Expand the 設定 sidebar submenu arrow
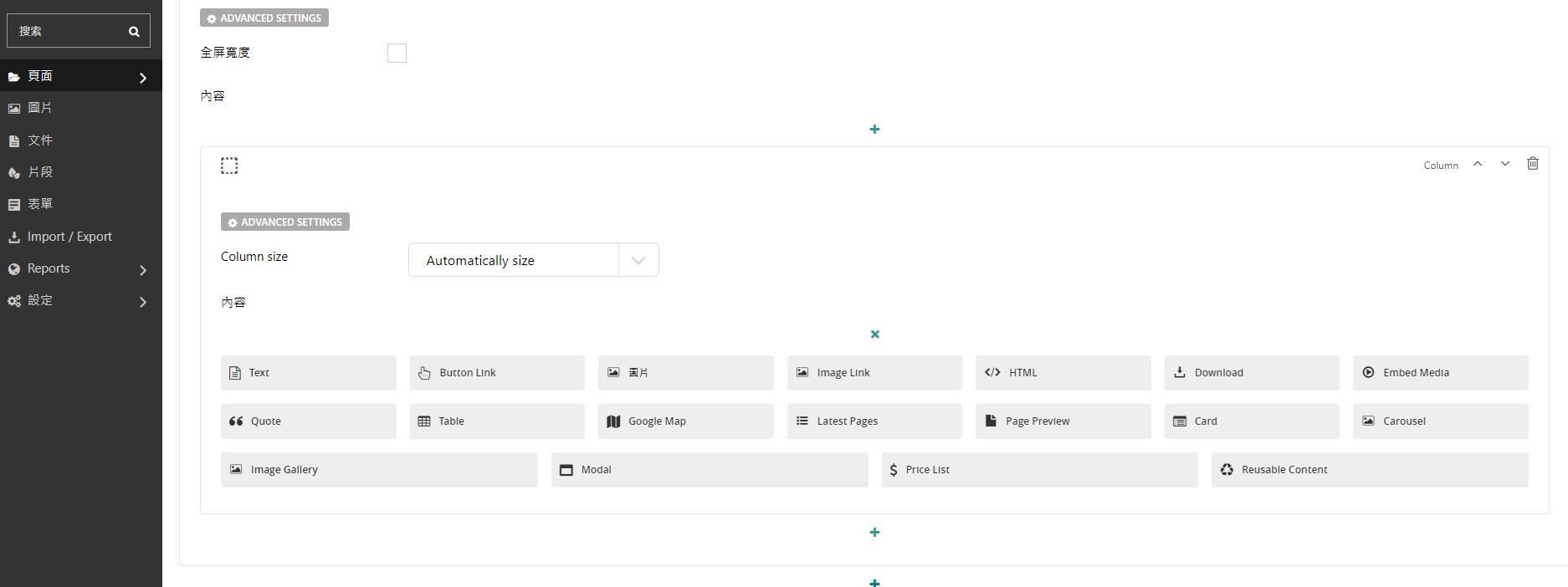Screen dimensions: 1568x587 [x=143, y=302]
